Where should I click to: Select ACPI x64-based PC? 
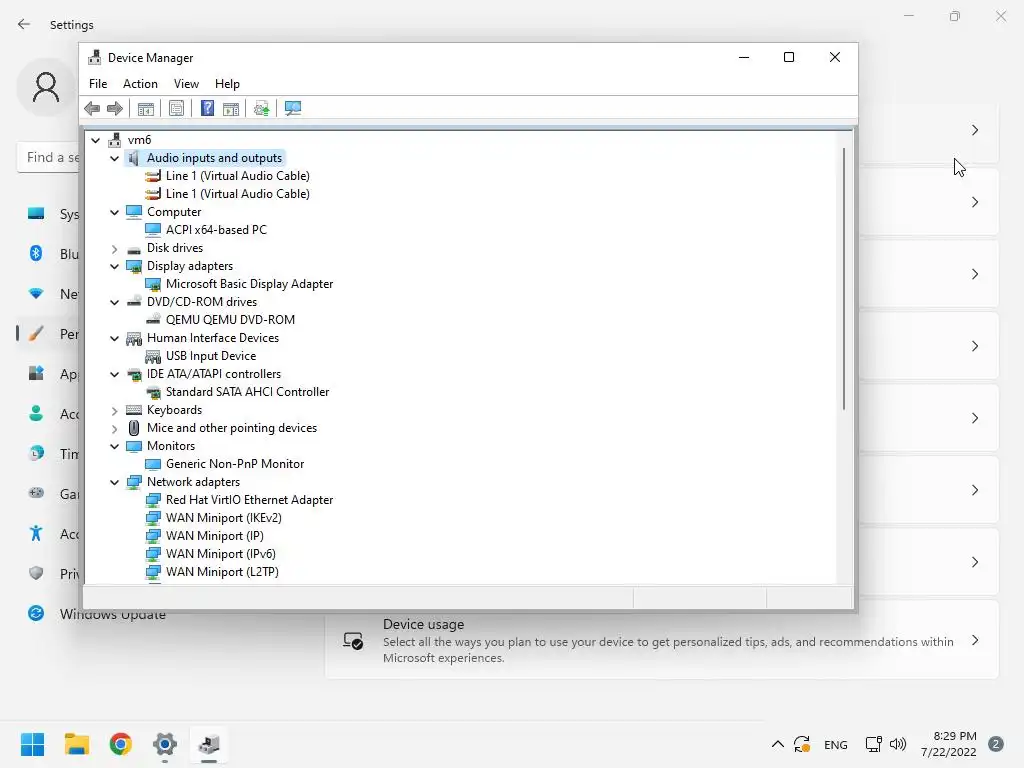click(216, 230)
